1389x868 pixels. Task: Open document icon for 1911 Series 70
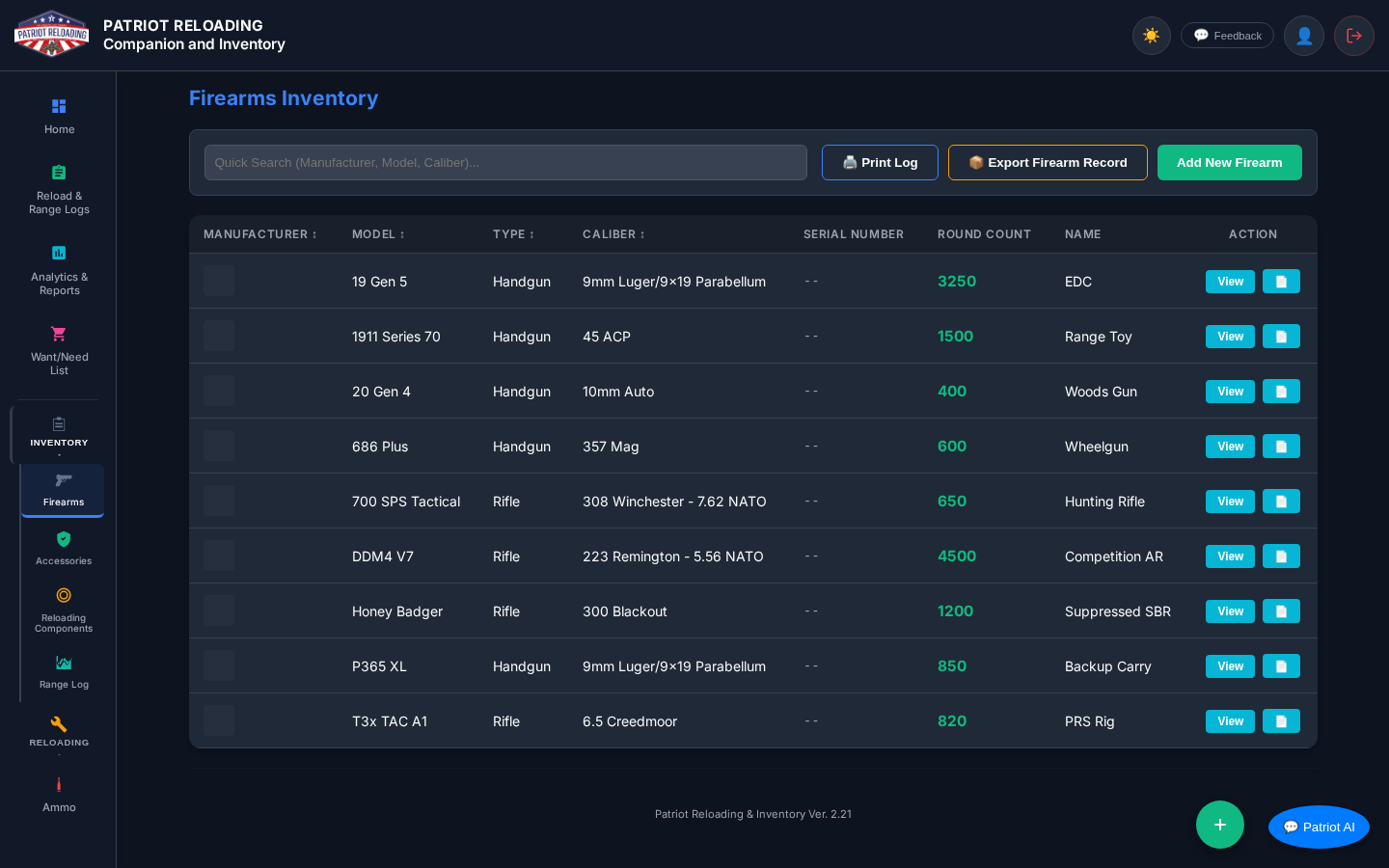[1281, 337]
